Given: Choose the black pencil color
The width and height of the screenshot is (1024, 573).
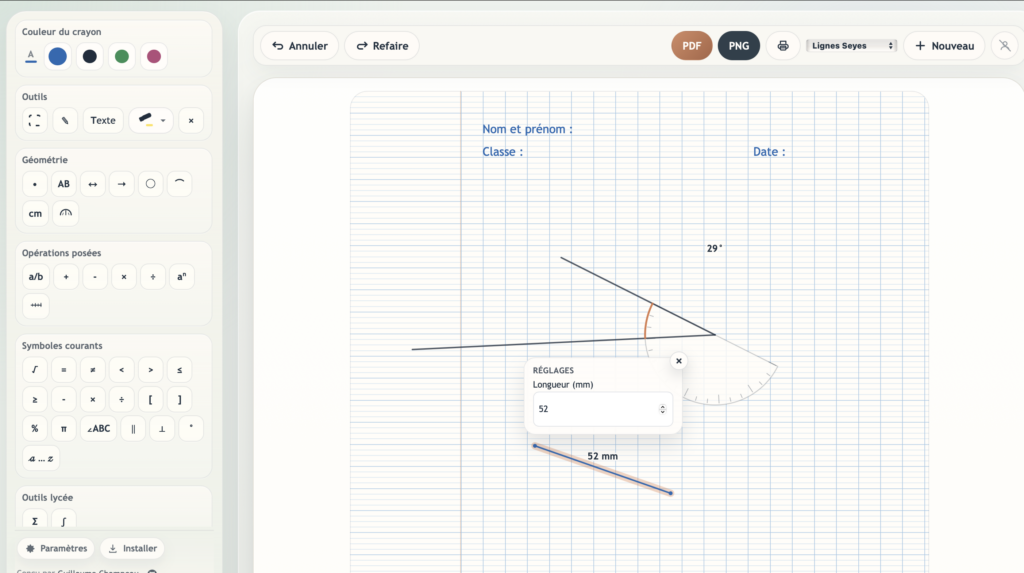Looking at the screenshot, I should 89,56.
